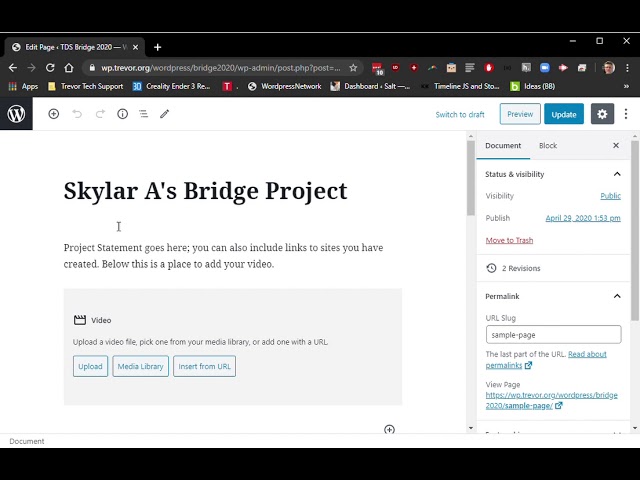Open the View Page sample-page URL link
This screenshot has height=480, width=640.
coord(551,400)
